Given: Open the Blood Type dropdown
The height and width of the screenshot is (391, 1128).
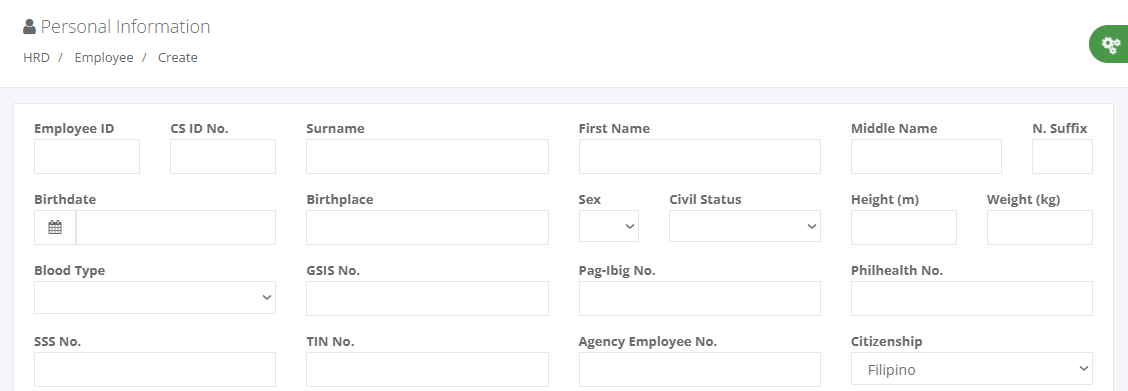Looking at the screenshot, I should coord(155,297).
